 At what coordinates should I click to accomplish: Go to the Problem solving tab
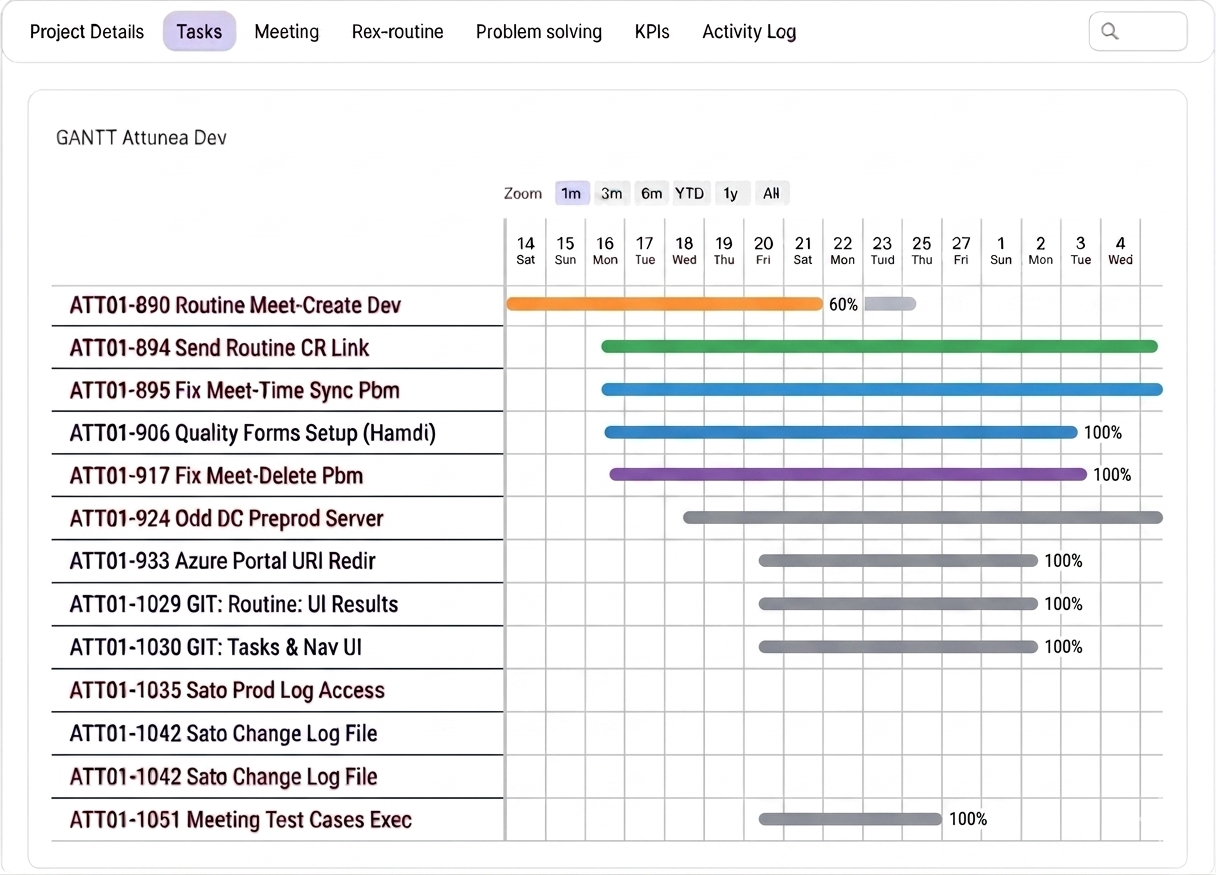click(538, 31)
